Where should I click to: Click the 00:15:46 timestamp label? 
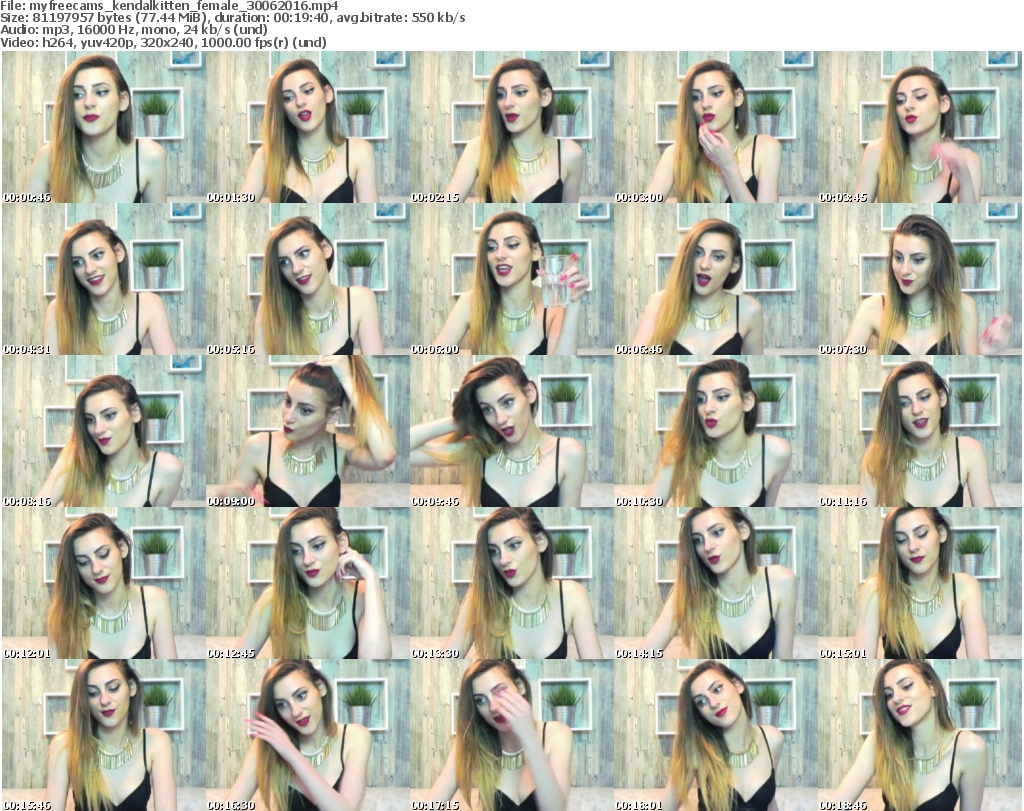click(x=27, y=805)
